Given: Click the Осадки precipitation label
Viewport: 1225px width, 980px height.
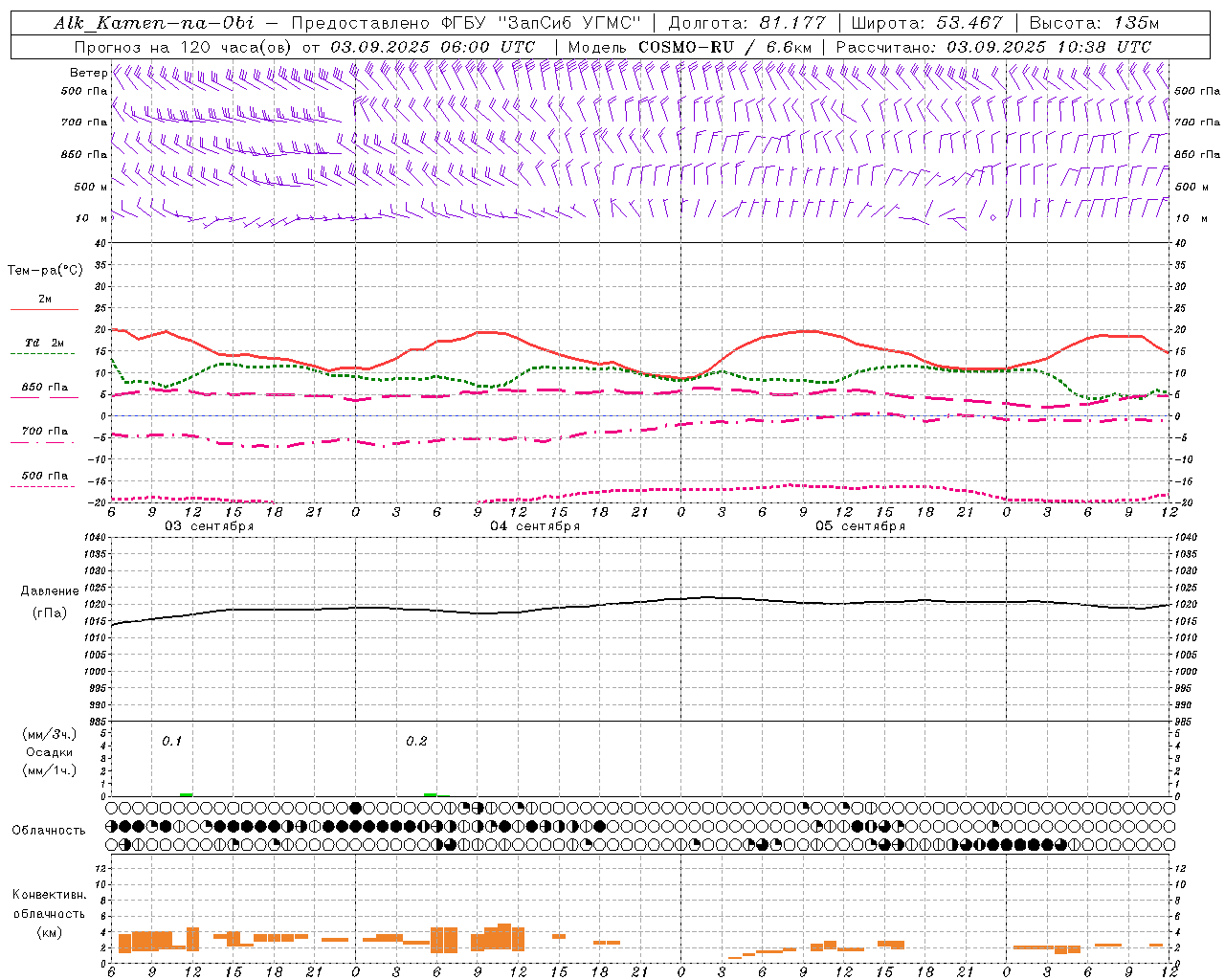Looking at the screenshot, I should 50,752.
